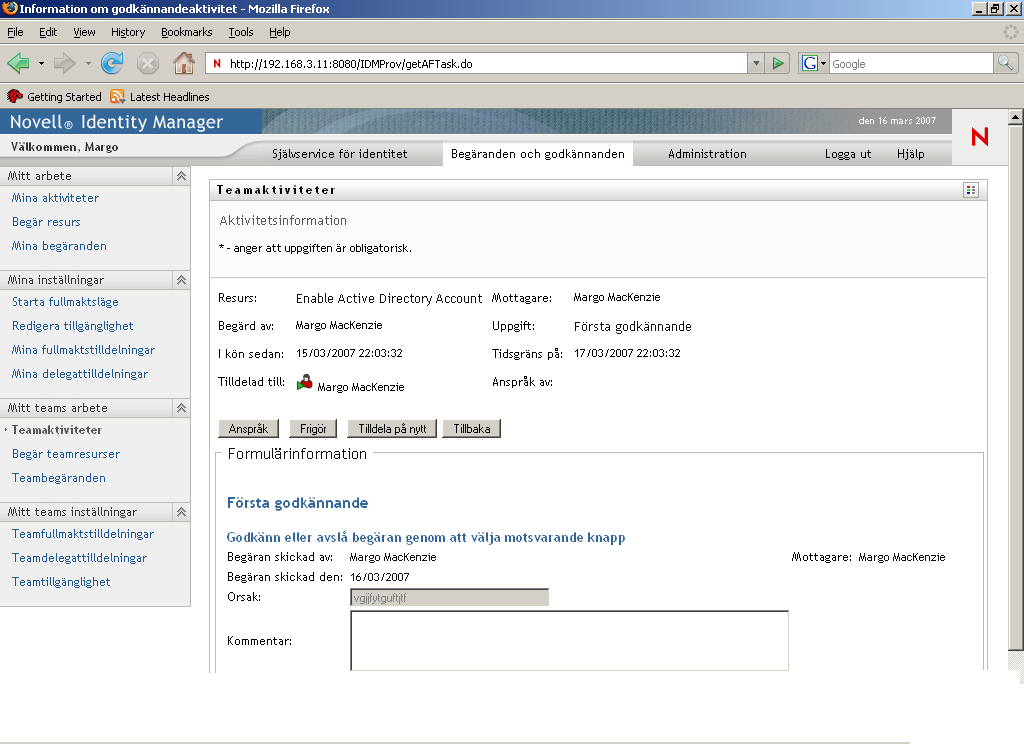Open Teambegäranden link
1024x744 pixels.
pos(59,478)
